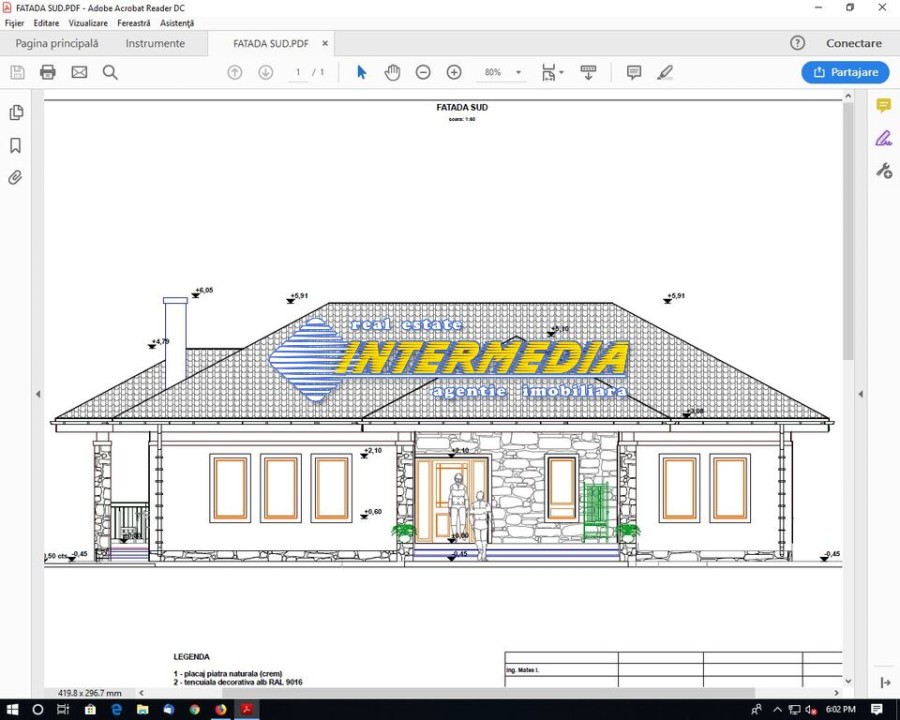Click the Conectare sign-in button

point(854,43)
